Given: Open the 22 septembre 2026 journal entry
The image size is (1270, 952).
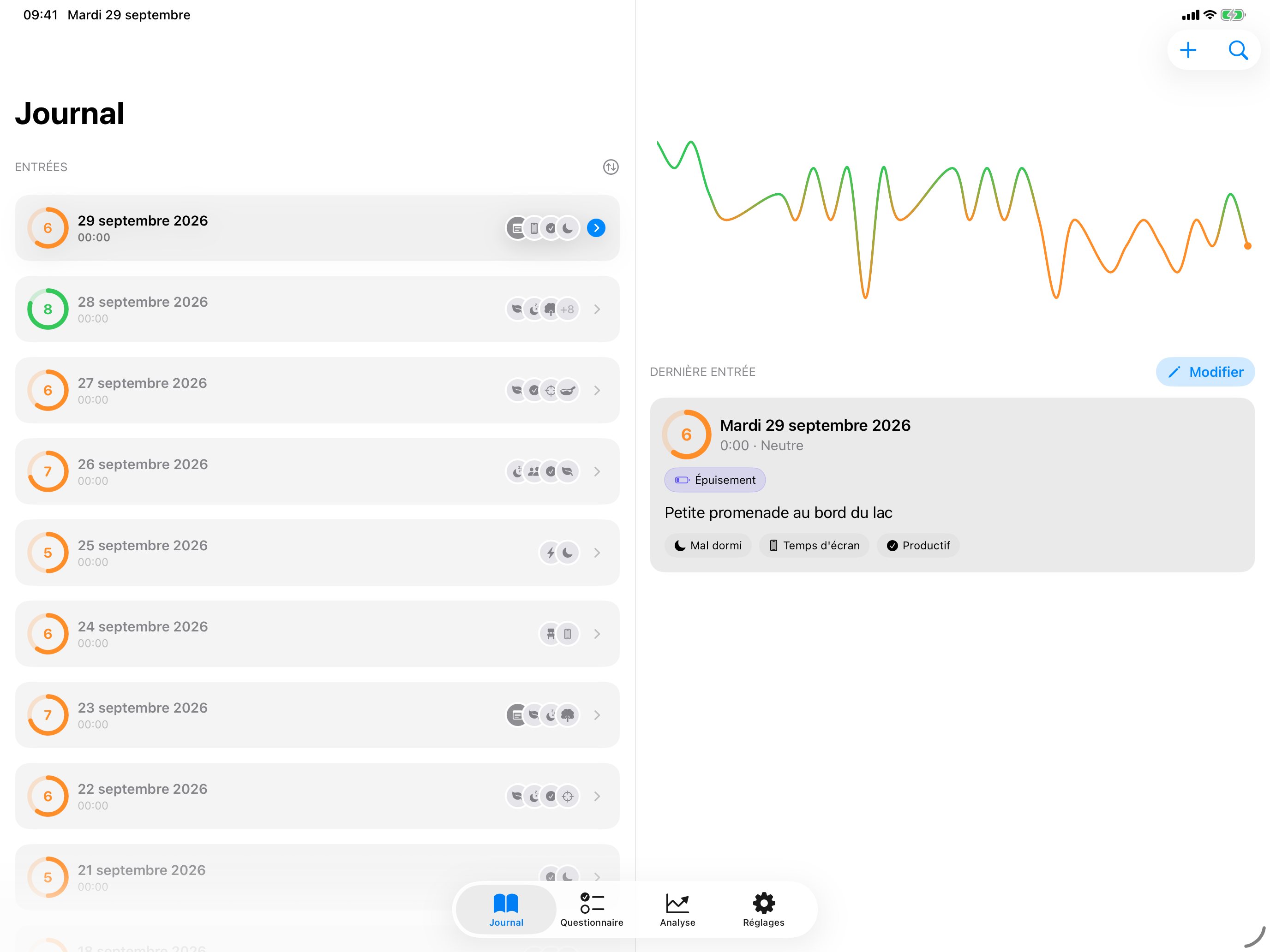Looking at the screenshot, I should tap(317, 797).
